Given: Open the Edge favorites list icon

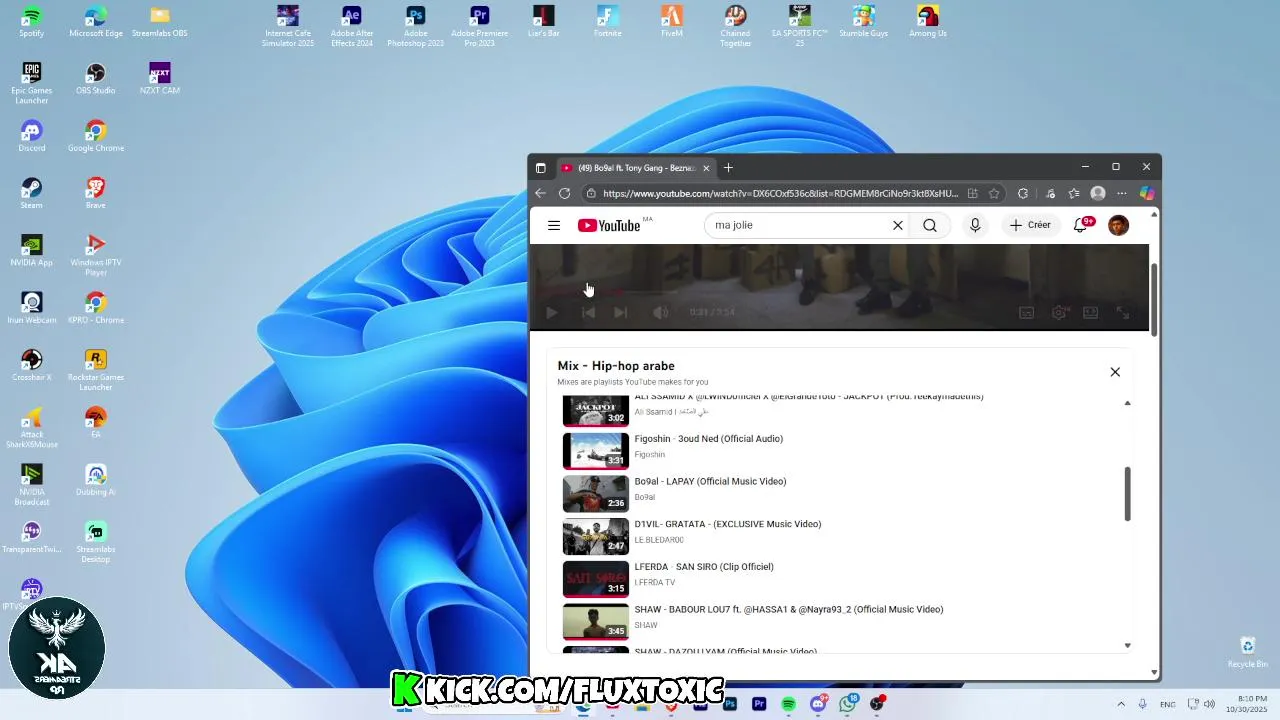Looking at the screenshot, I should [x=1074, y=193].
